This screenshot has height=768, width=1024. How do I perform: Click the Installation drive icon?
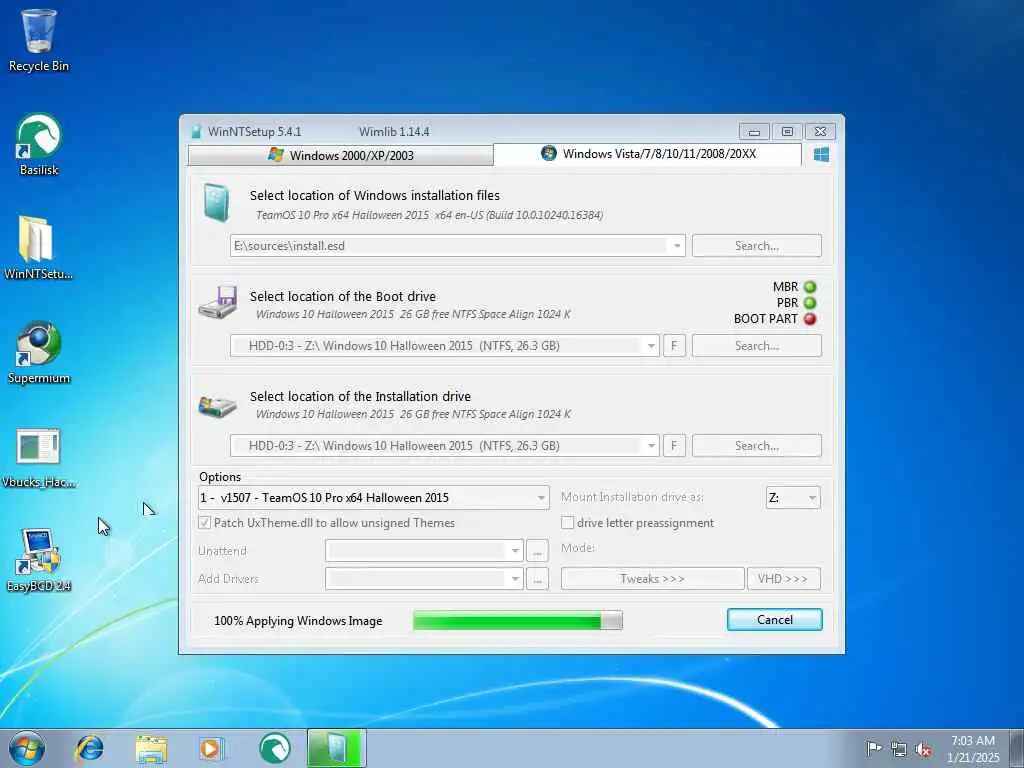(x=218, y=406)
